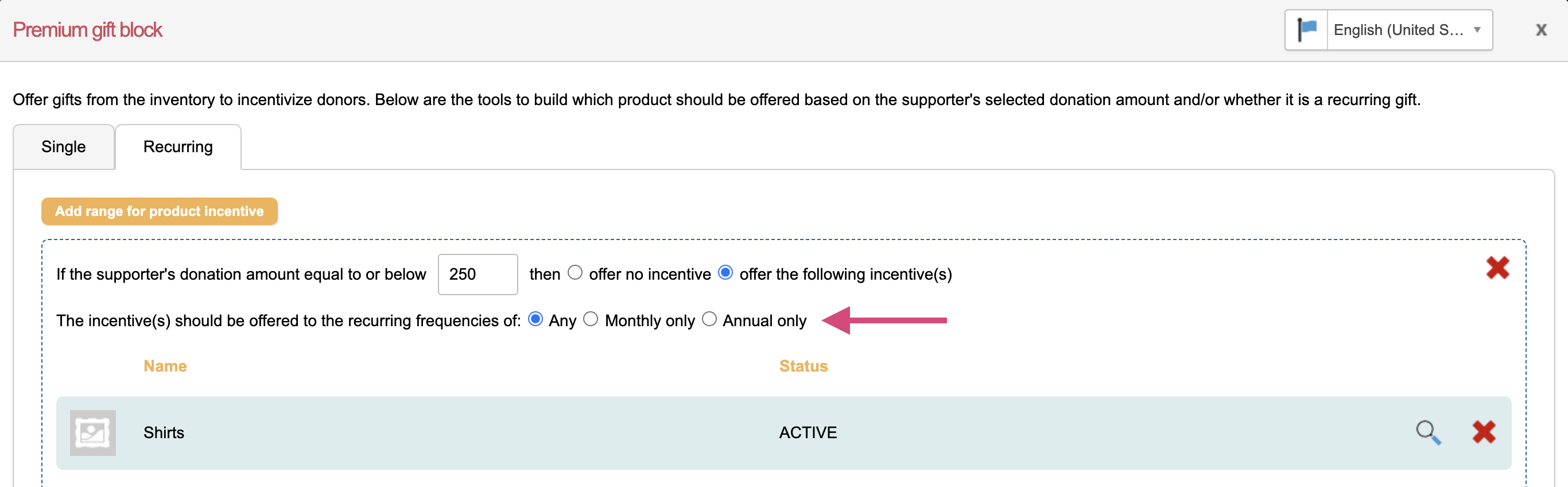The image size is (1568, 487).
Task: Choose "Annual only" frequency radio button
Action: (709, 319)
